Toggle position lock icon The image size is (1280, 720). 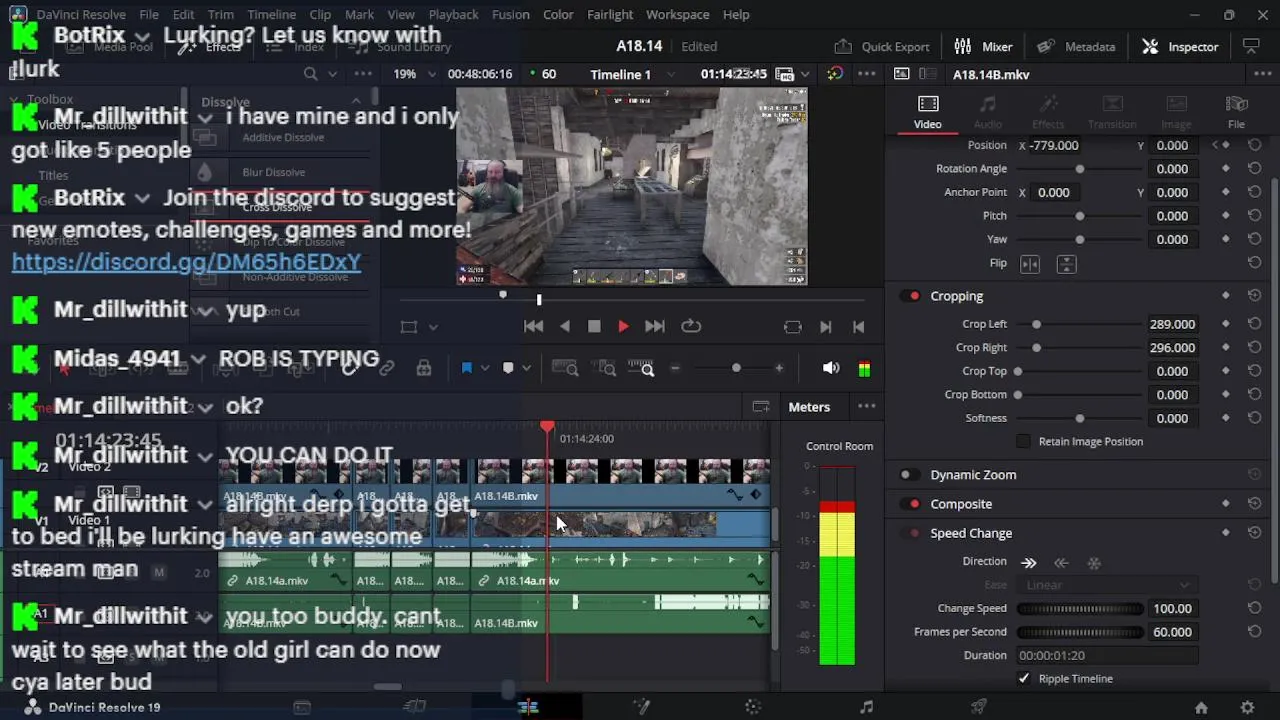[x=424, y=368]
